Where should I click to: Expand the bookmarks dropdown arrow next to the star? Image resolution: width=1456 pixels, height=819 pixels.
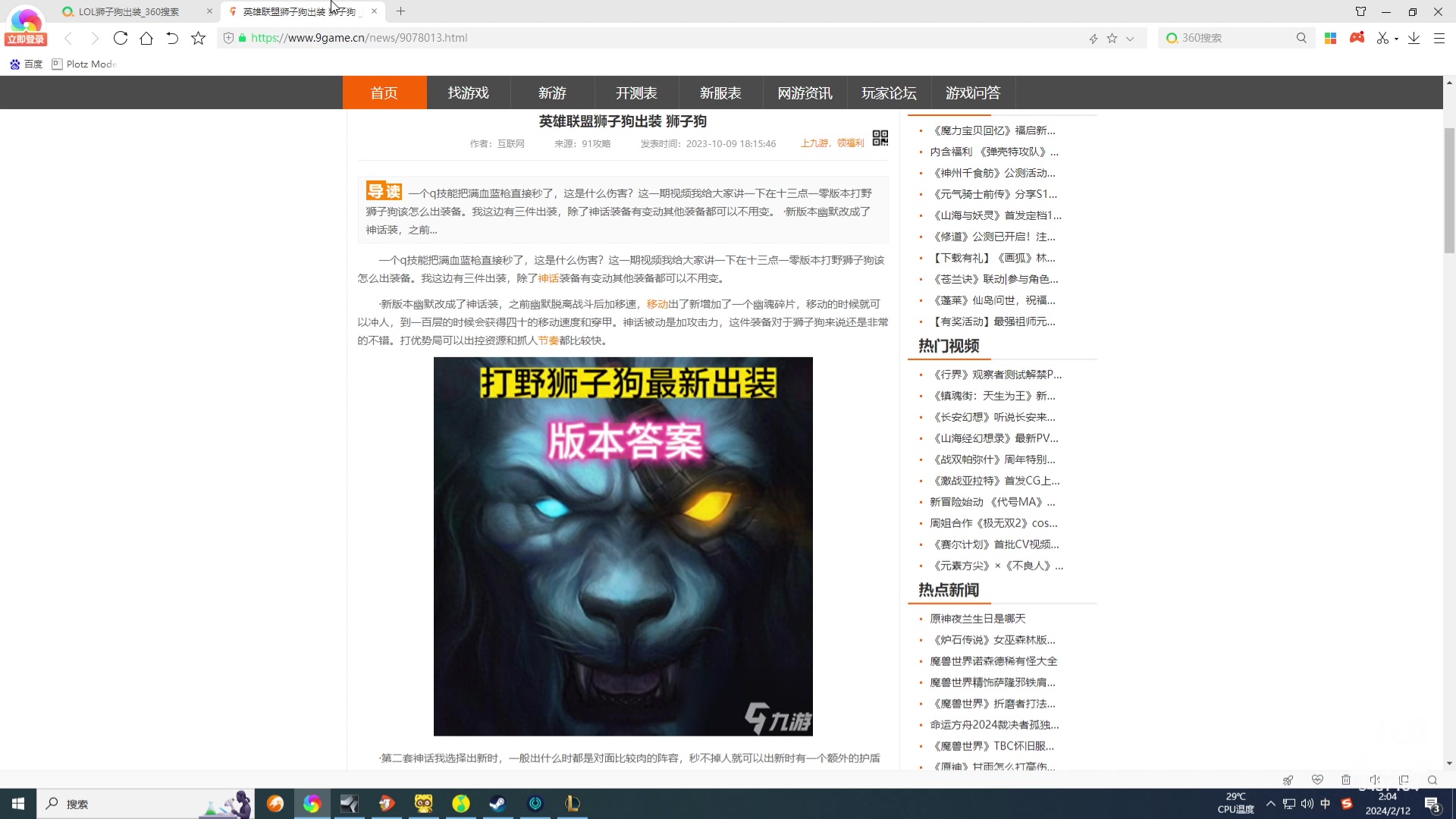(1129, 37)
